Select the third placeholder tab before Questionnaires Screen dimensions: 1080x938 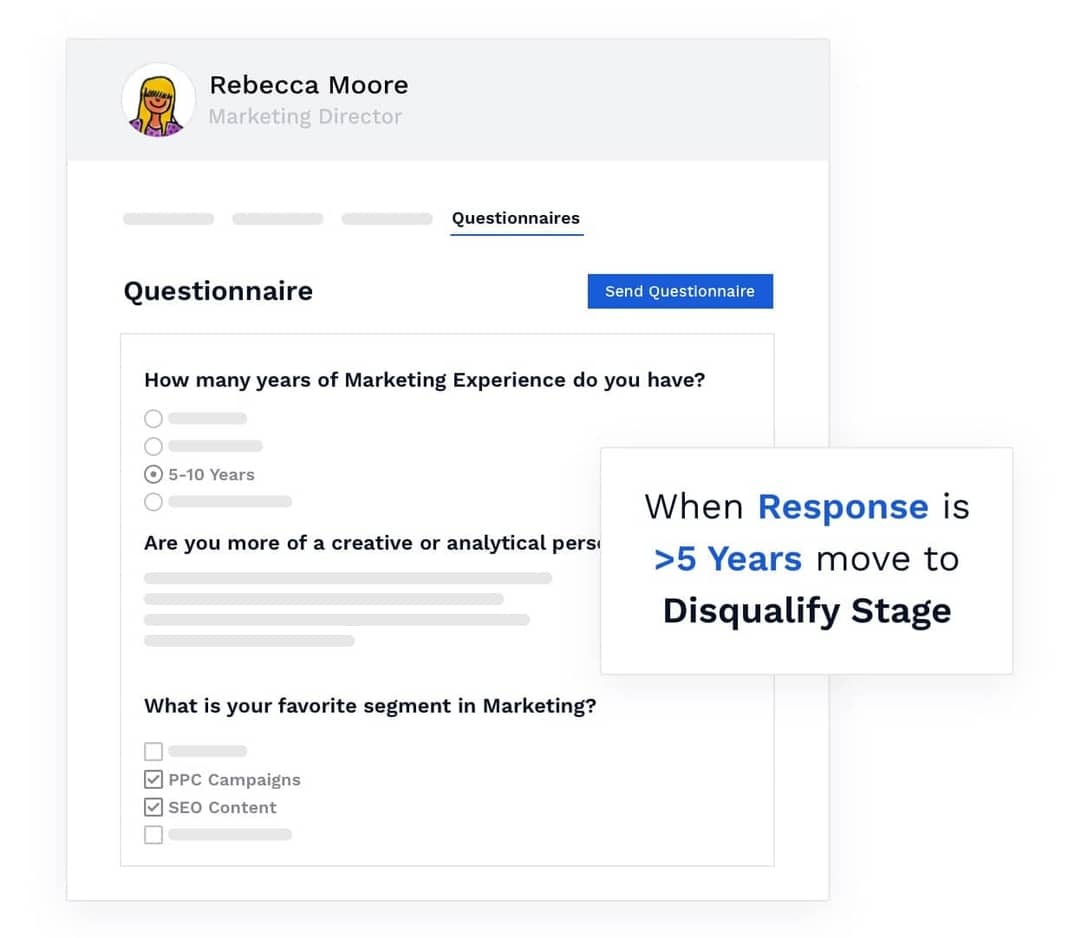[x=387, y=218]
